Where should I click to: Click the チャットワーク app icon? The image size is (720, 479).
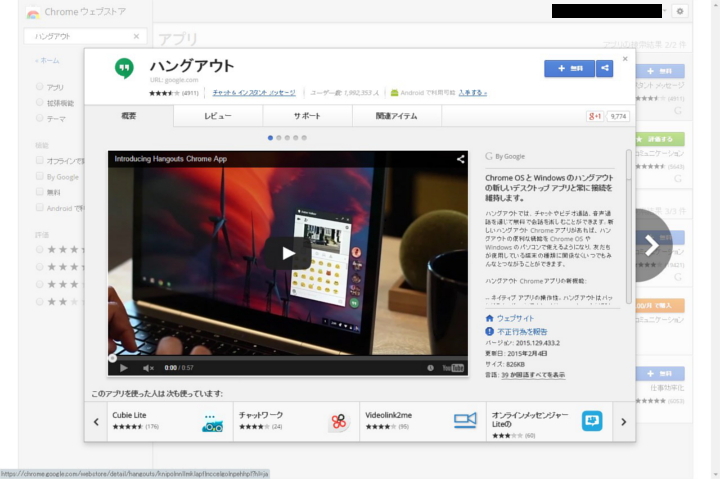(339, 422)
